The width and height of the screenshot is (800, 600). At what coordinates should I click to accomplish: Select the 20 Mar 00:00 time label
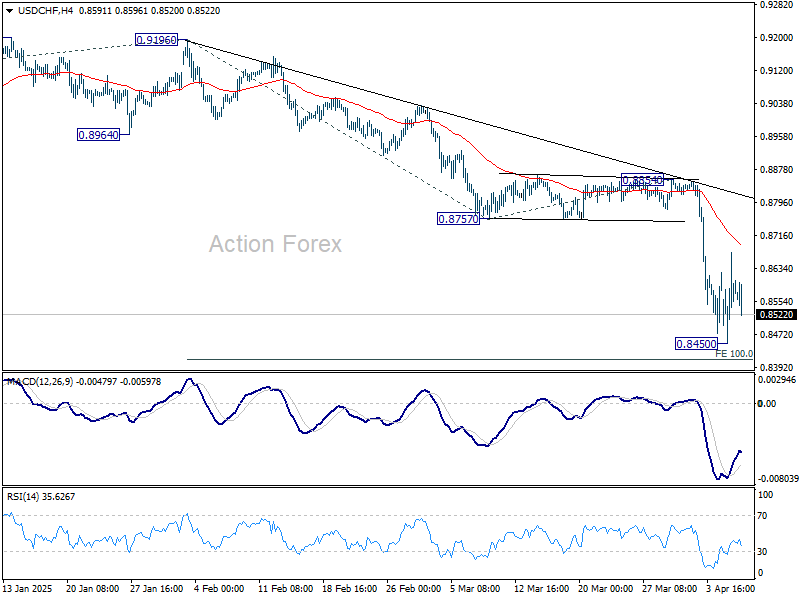click(606, 589)
